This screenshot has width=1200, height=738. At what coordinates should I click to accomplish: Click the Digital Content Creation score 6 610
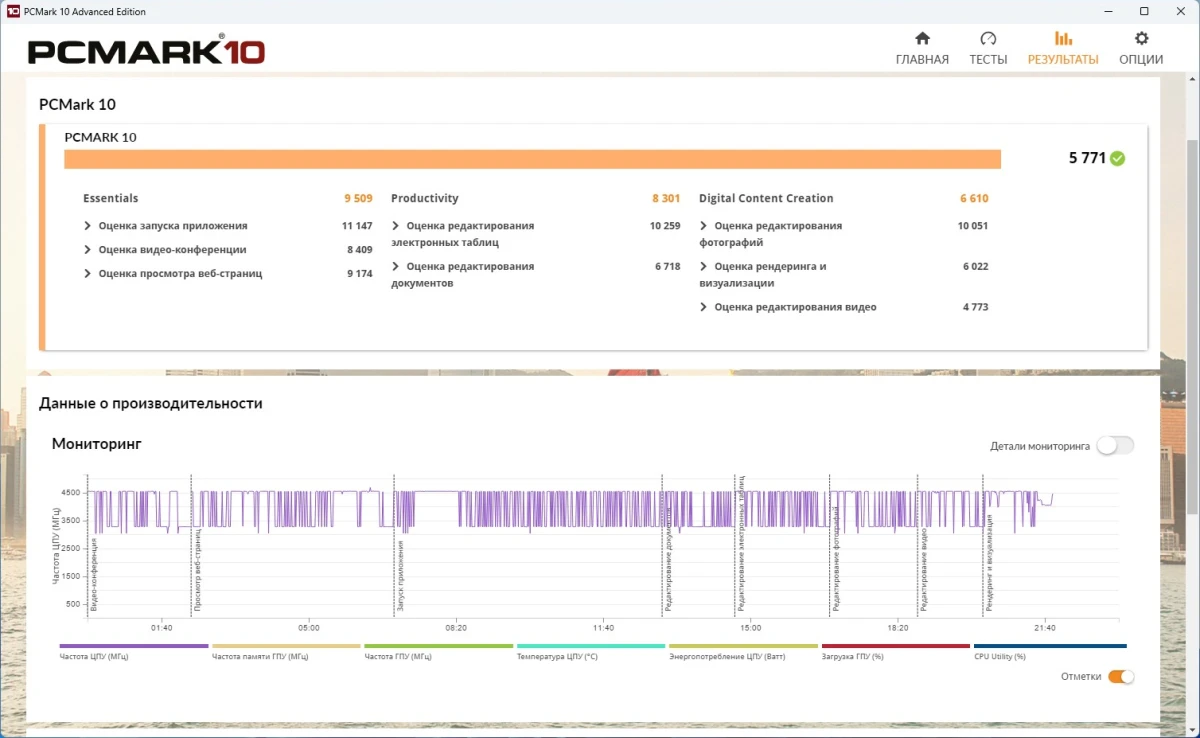(974, 199)
